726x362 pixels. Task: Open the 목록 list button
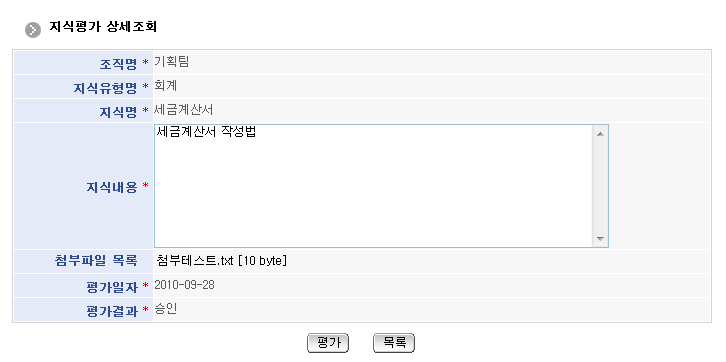pos(394,343)
